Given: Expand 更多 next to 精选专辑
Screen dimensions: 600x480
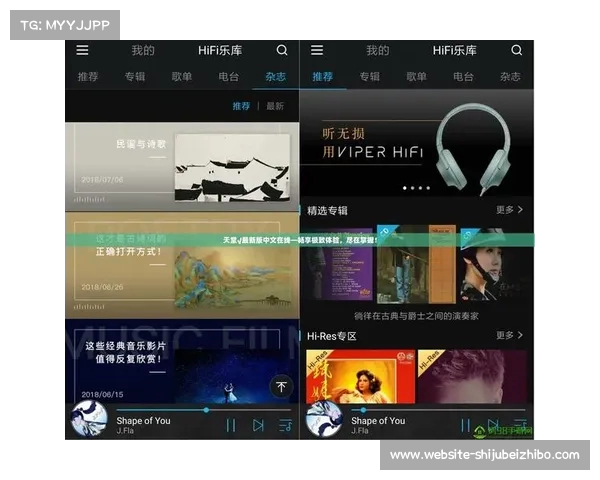Looking at the screenshot, I should (x=509, y=210).
